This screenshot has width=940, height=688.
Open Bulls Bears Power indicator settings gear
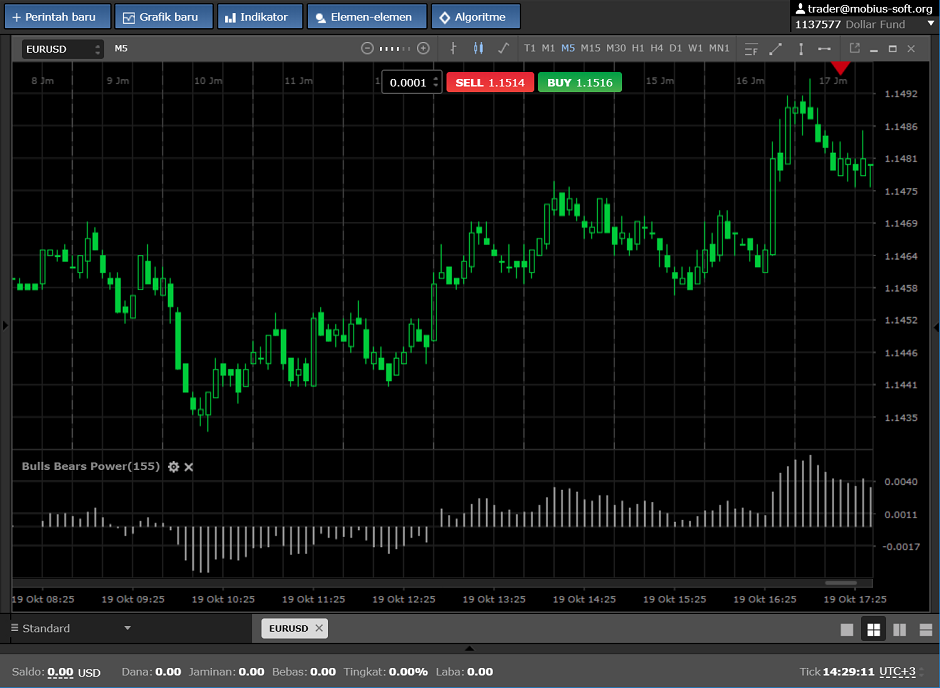(x=174, y=467)
